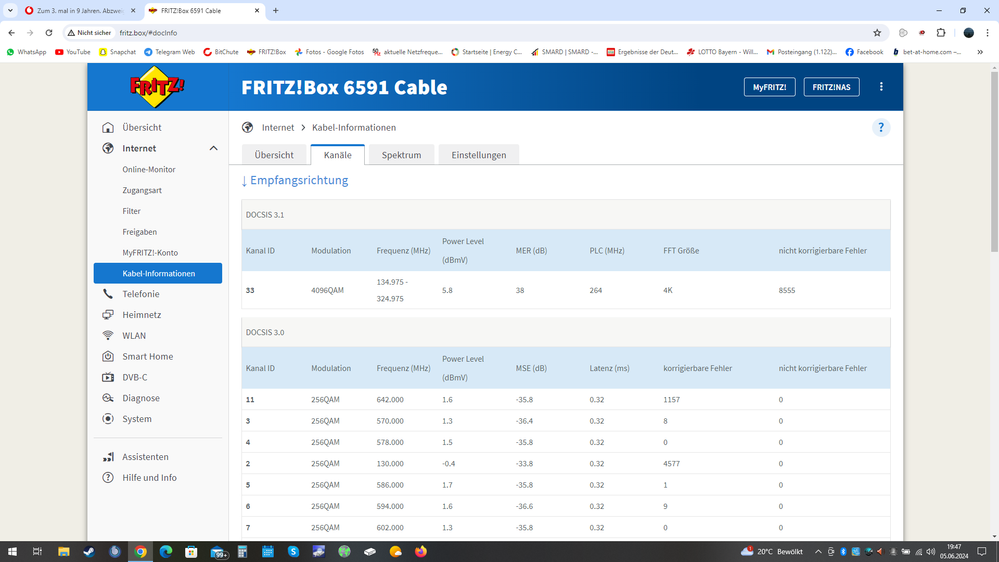Viewport: 999px width, 562px height.
Task: Reload the page in Chrome
Action: (48, 32)
